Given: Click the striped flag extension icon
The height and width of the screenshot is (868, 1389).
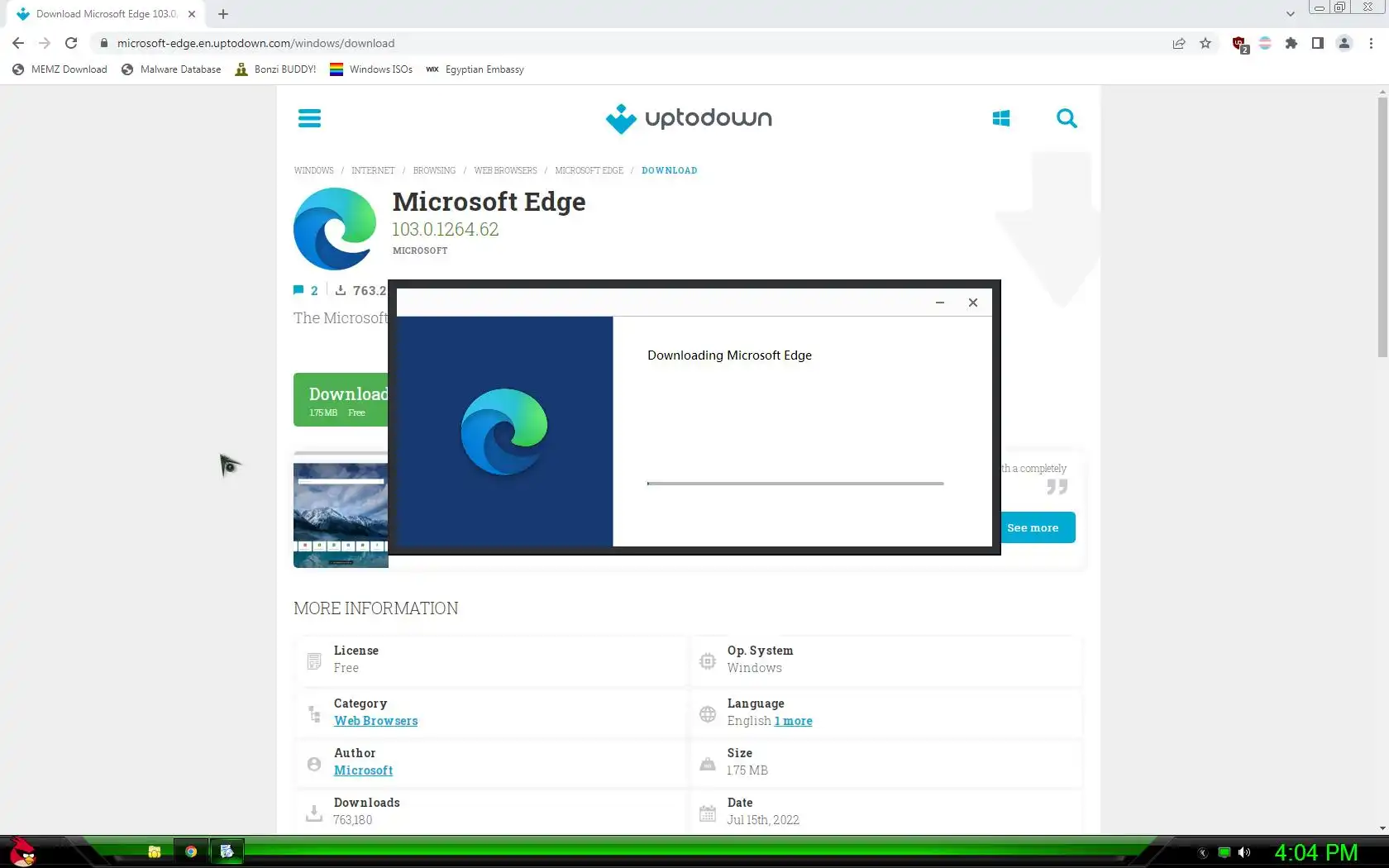Looking at the screenshot, I should 1265,43.
